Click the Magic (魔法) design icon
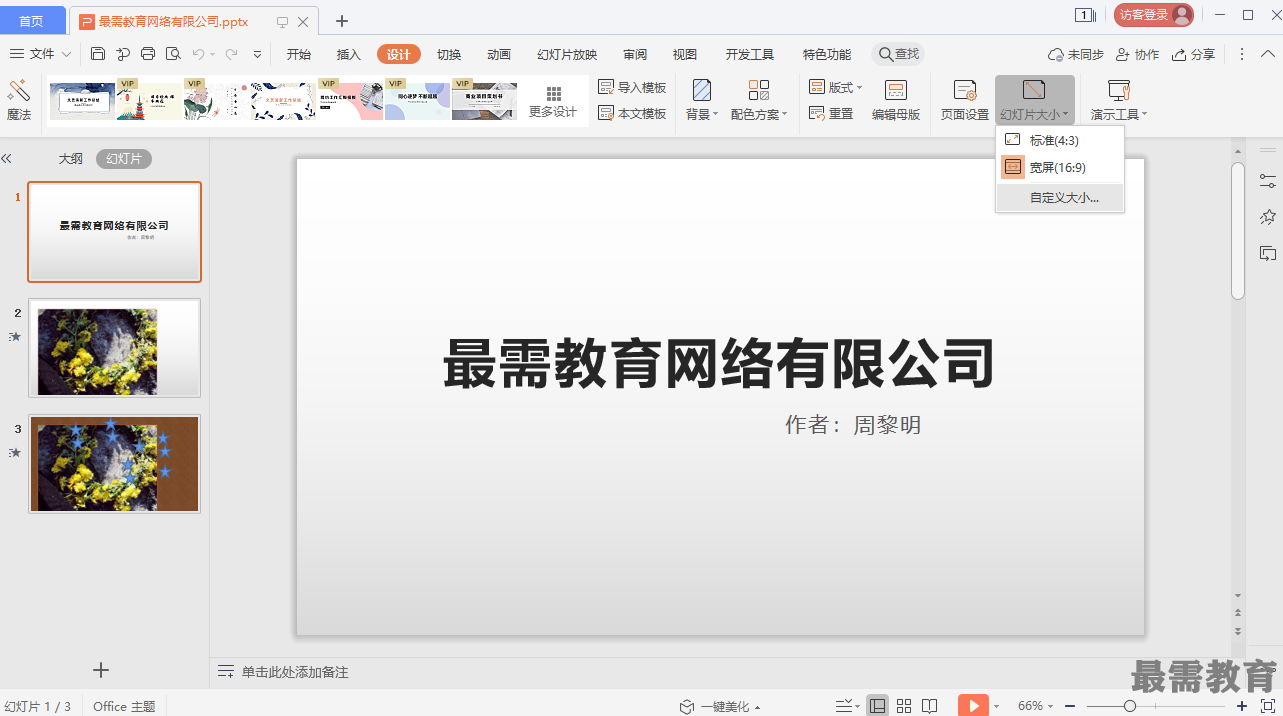Screen dimensions: 1283x716 click(19, 101)
